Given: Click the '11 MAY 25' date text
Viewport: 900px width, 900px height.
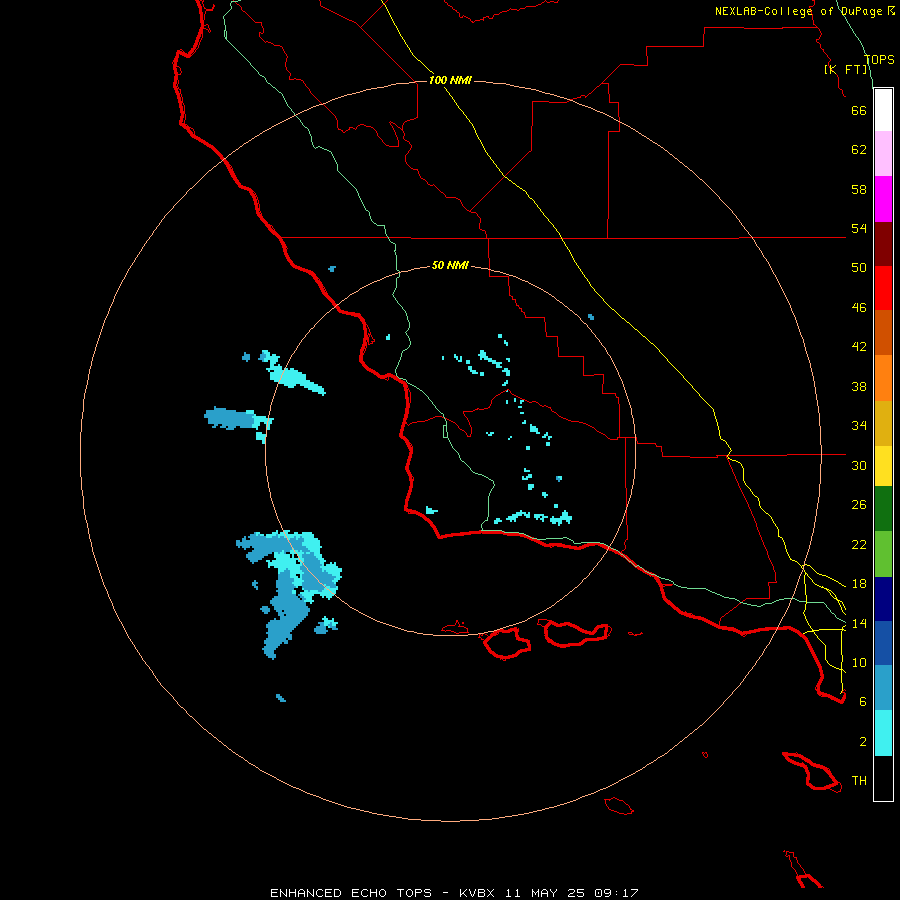Looking at the screenshot, I should (545, 893).
